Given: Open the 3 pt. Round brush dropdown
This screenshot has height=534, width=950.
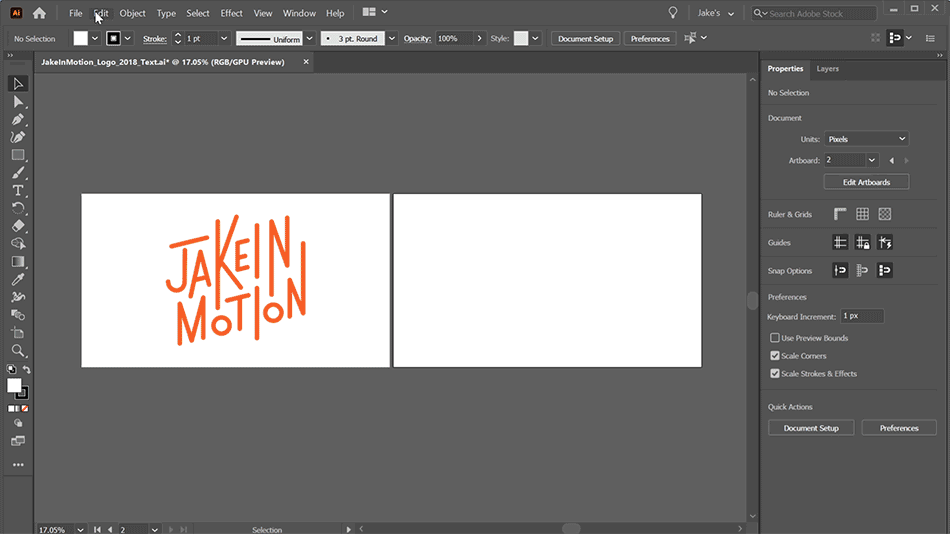Looking at the screenshot, I should point(391,38).
